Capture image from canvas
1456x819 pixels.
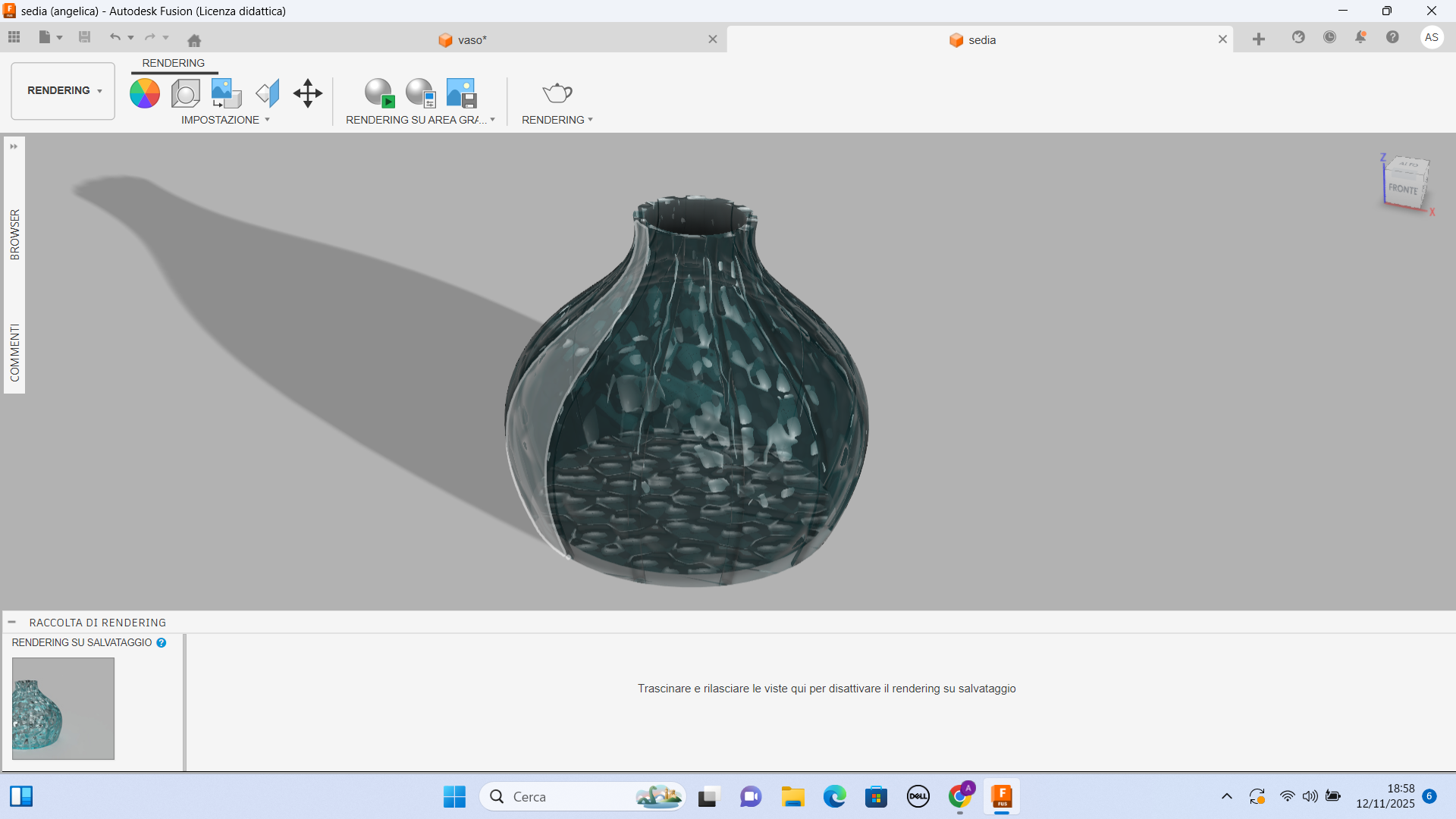point(461,93)
